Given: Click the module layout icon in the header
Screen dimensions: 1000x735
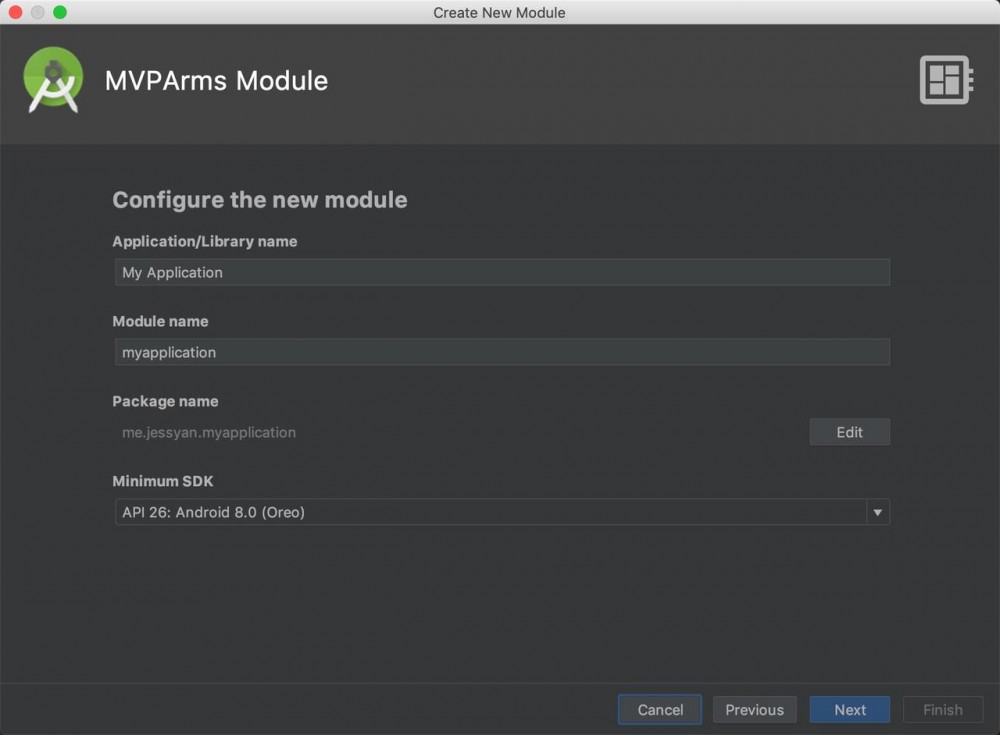Looking at the screenshot, I should [x=946, y=80].
